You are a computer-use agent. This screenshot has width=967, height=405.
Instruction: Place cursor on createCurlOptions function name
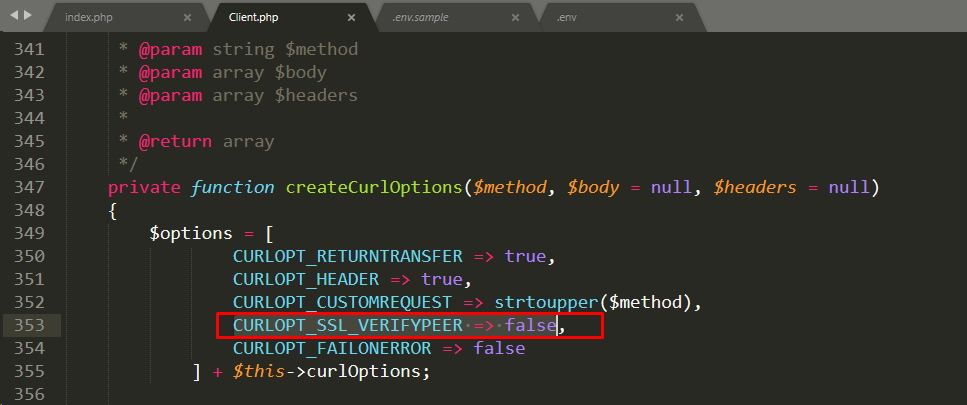click(x=374, y=187)
